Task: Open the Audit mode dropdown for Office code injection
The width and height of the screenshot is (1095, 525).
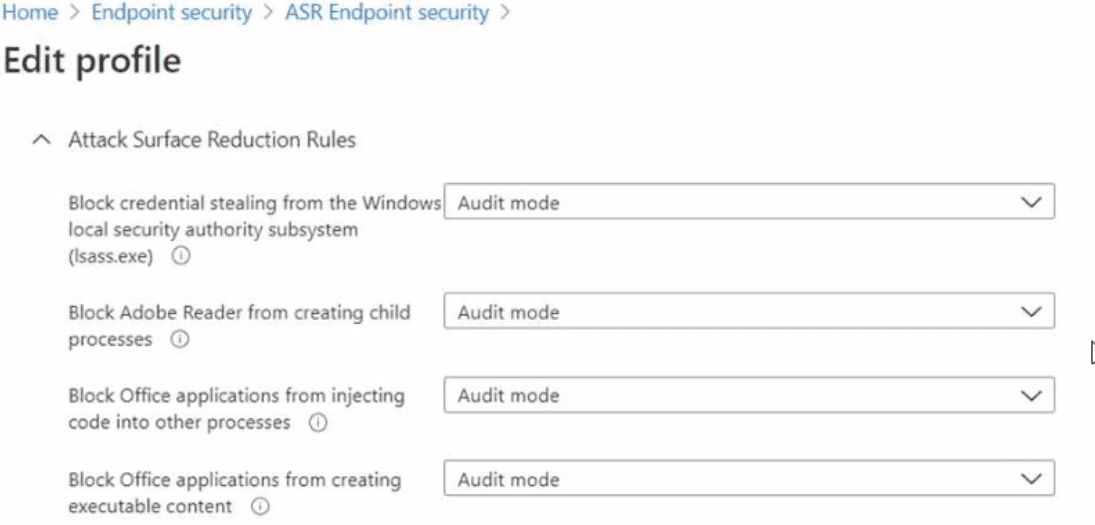Action: 749,395
